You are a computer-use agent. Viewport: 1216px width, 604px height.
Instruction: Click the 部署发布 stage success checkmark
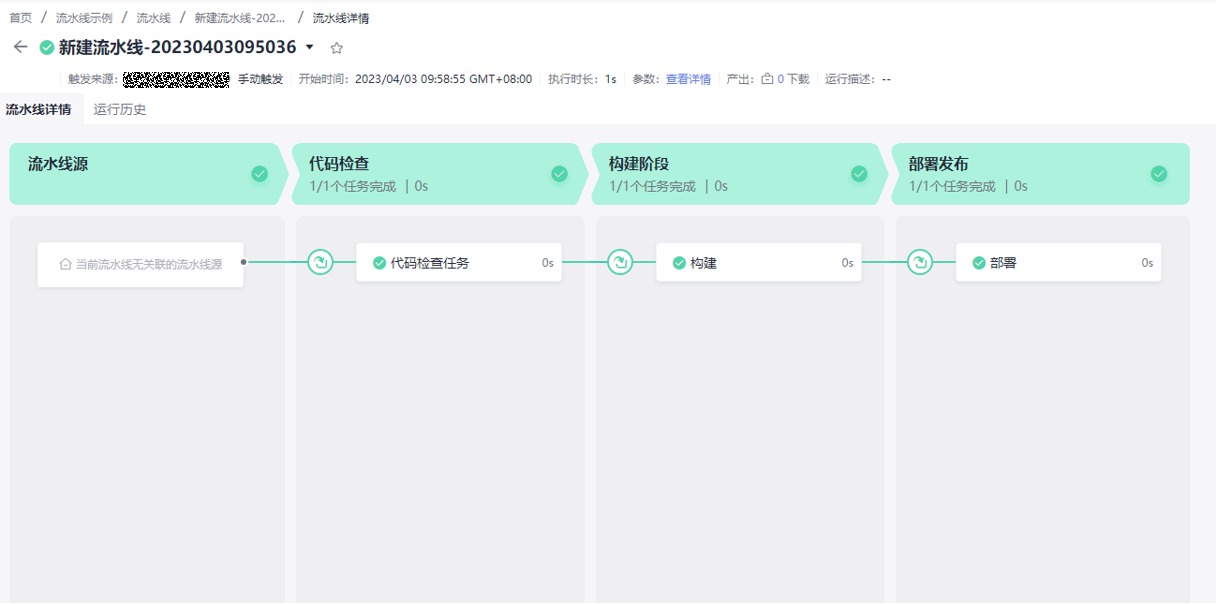tap(1159, 174)
